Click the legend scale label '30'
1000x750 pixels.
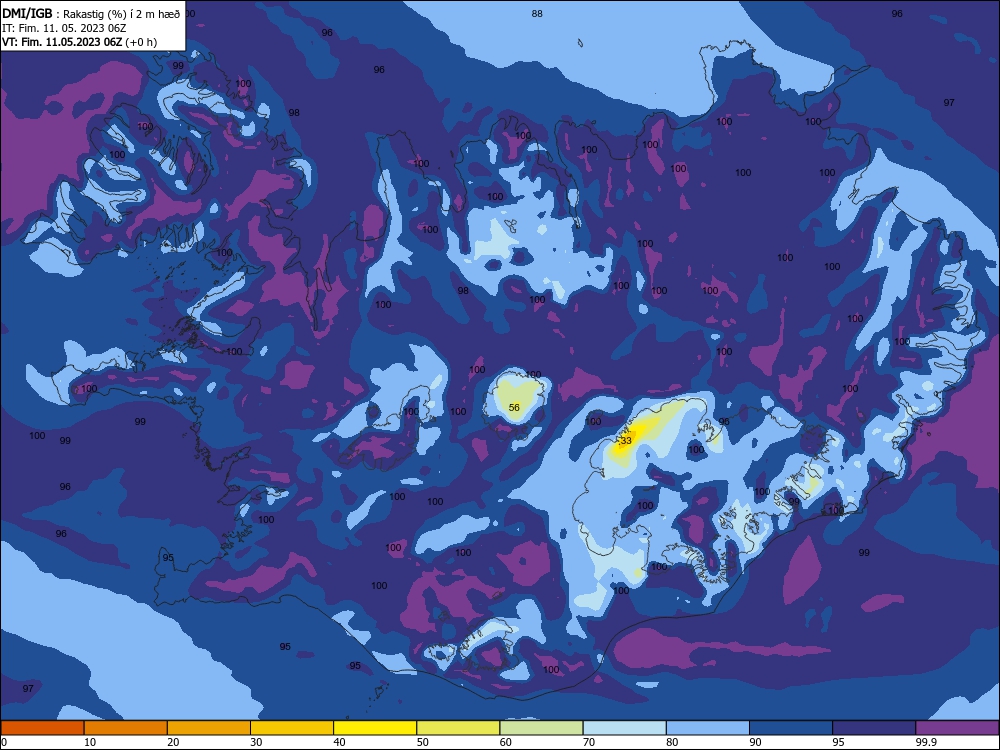click(256, 742)
